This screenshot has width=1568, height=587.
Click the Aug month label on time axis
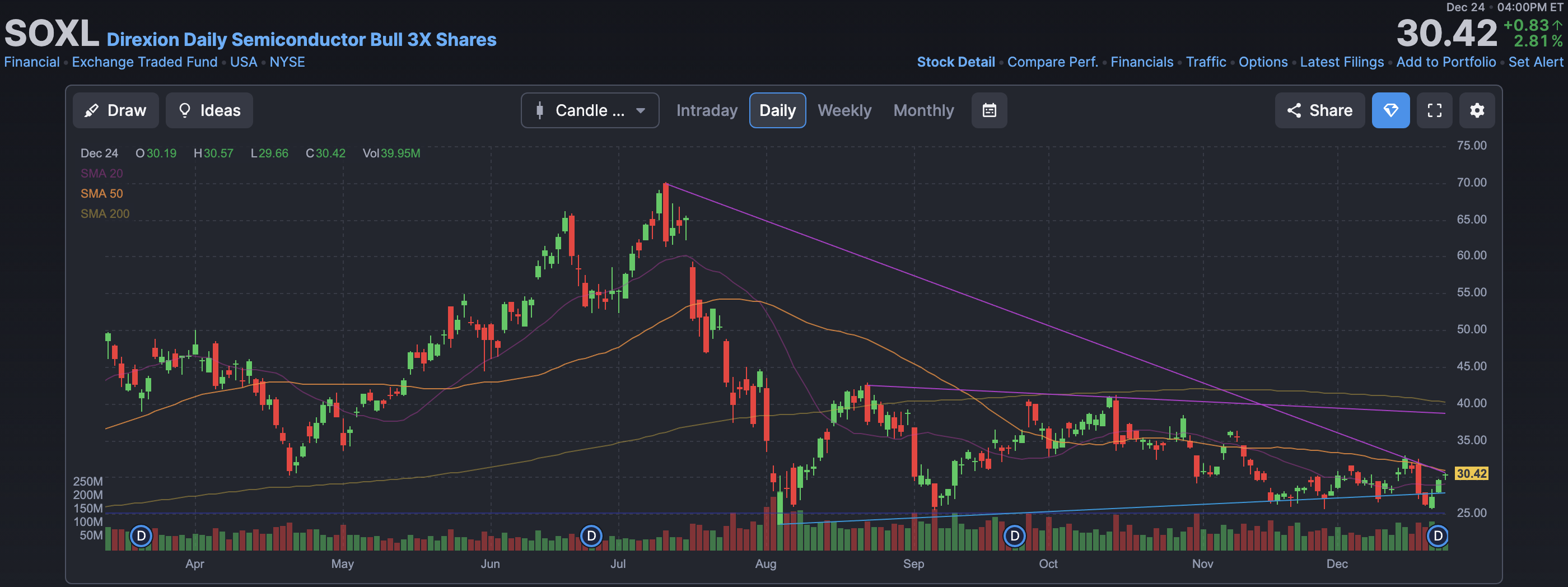pos(766,564)
